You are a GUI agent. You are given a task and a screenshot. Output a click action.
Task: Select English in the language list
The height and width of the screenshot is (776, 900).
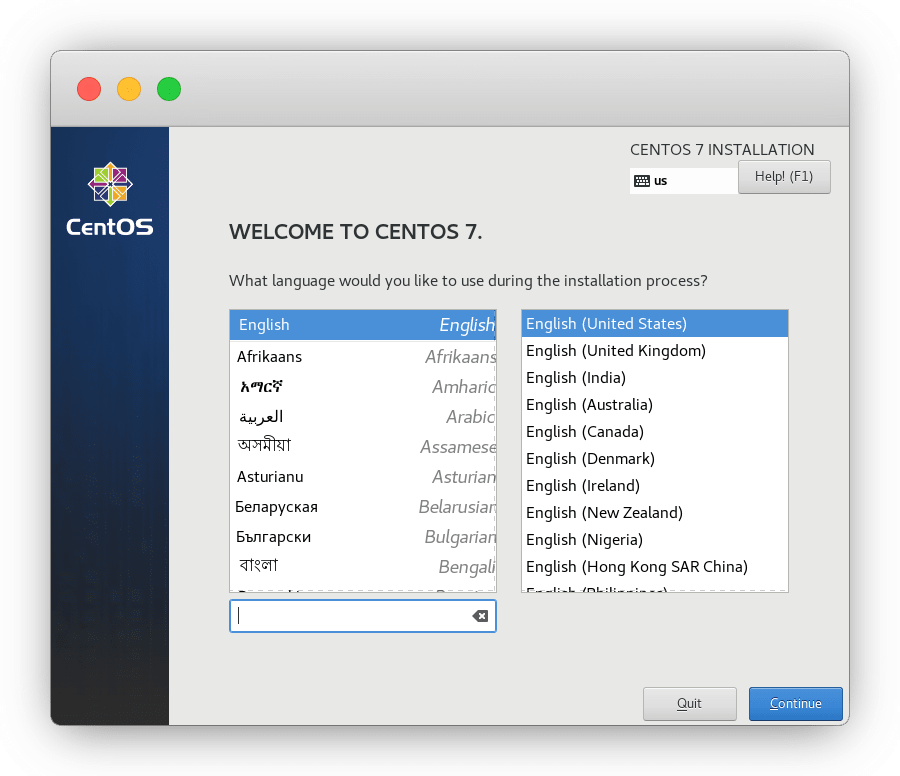[x=362, y=325]
